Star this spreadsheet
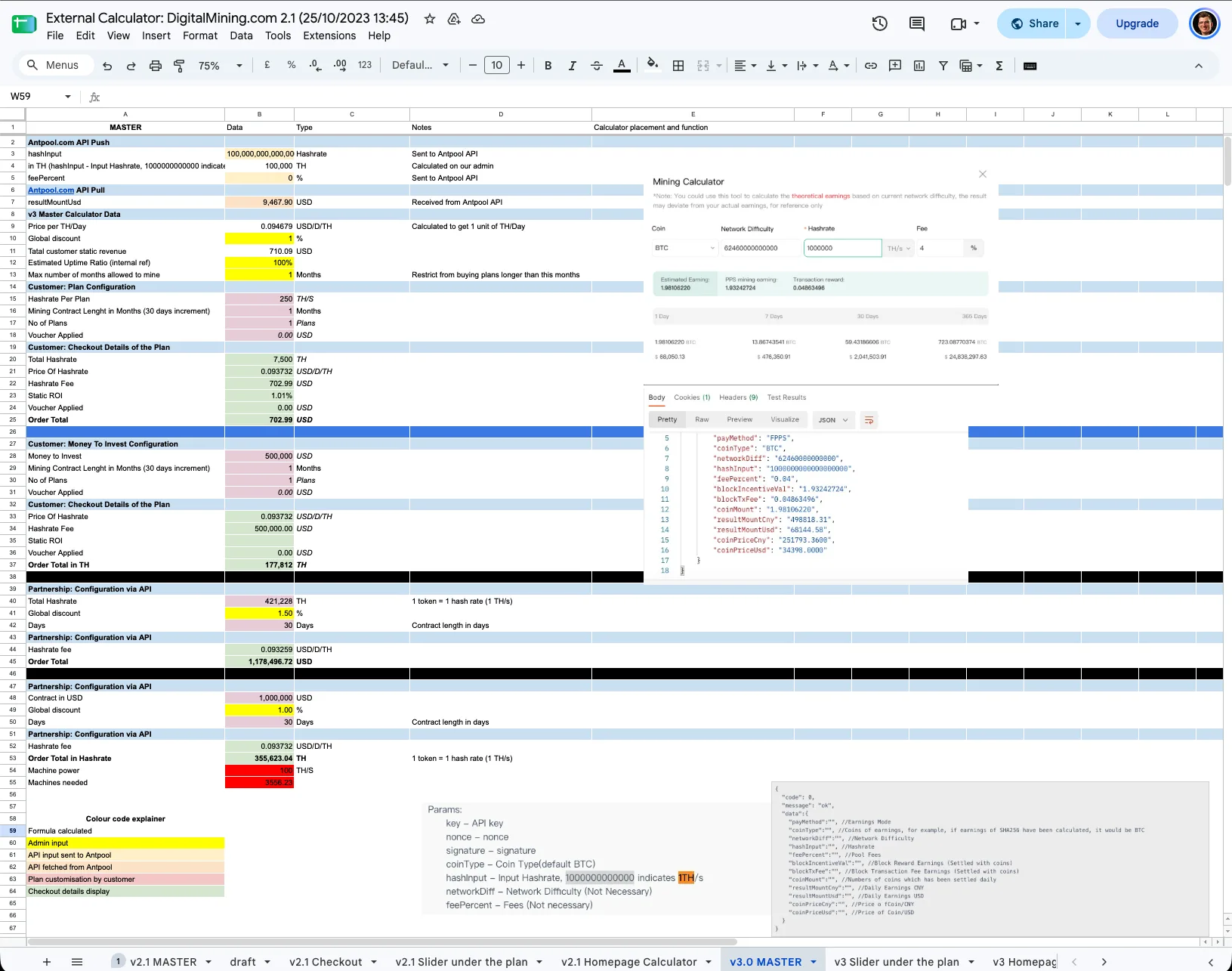This screenshot has width=1232, height=971. [x=430, y=19]
